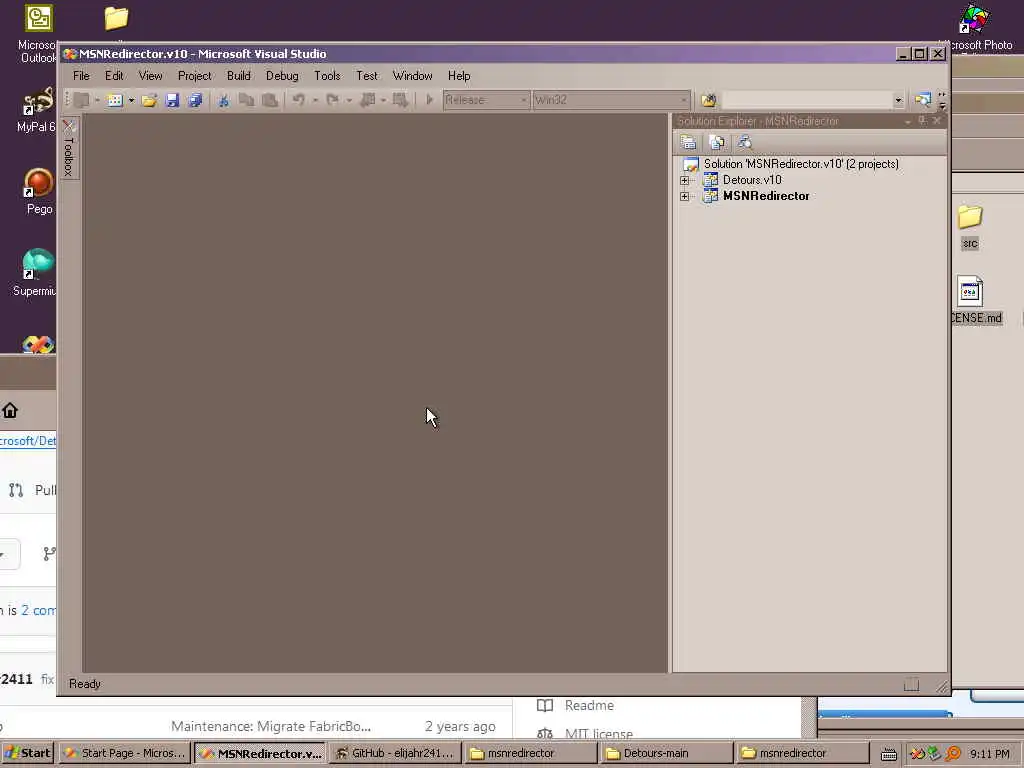Click the Solution Explorer window icon in toolbar
Viewport: 1024px width, 768px height.
pyautogui.click(x=922, y=100)
